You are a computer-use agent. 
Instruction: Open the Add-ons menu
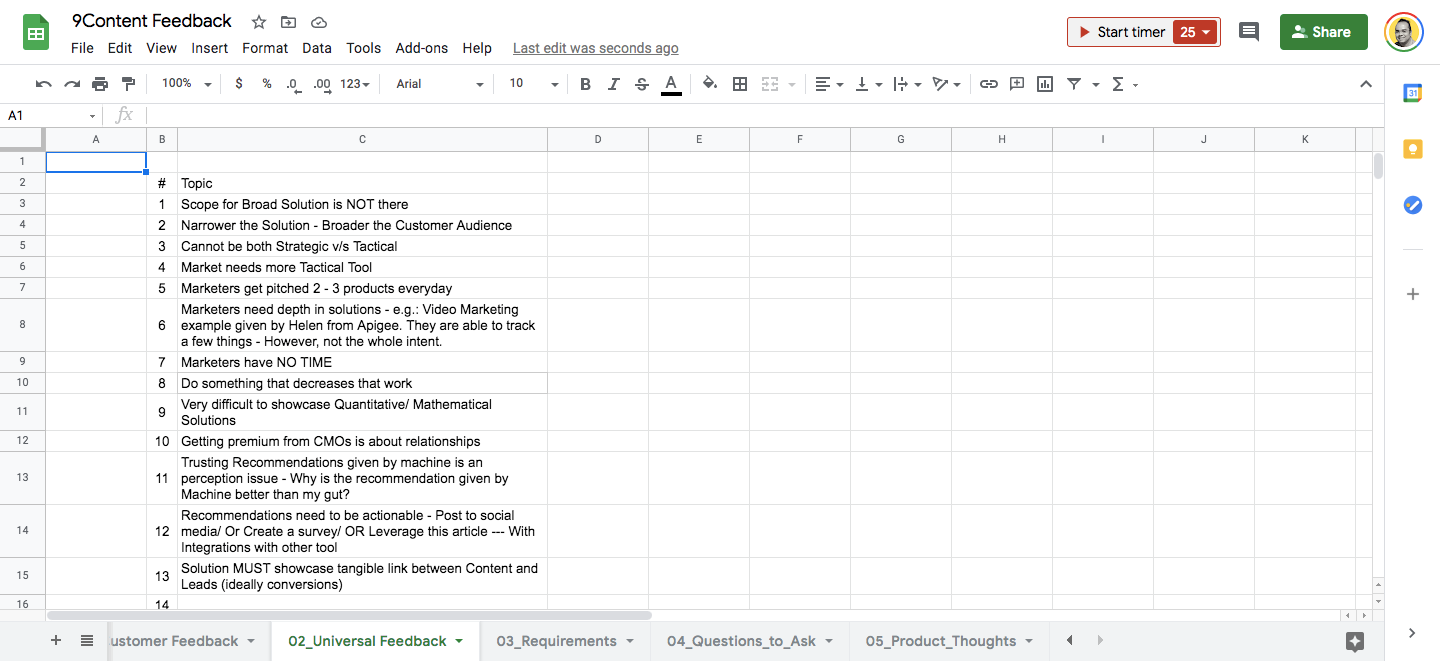[422, 48]
